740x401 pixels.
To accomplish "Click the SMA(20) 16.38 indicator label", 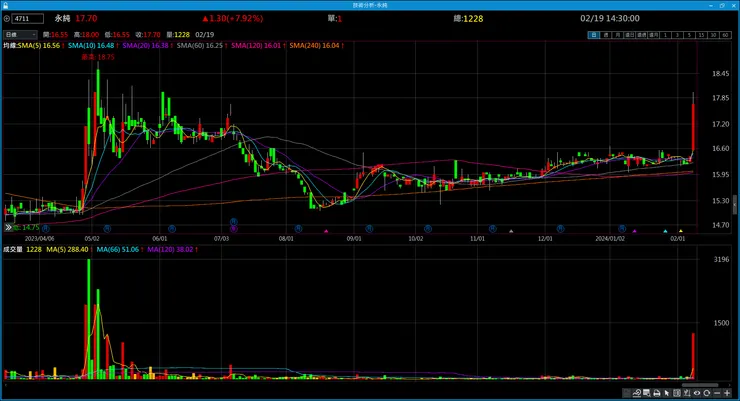I will click(147, 45).
